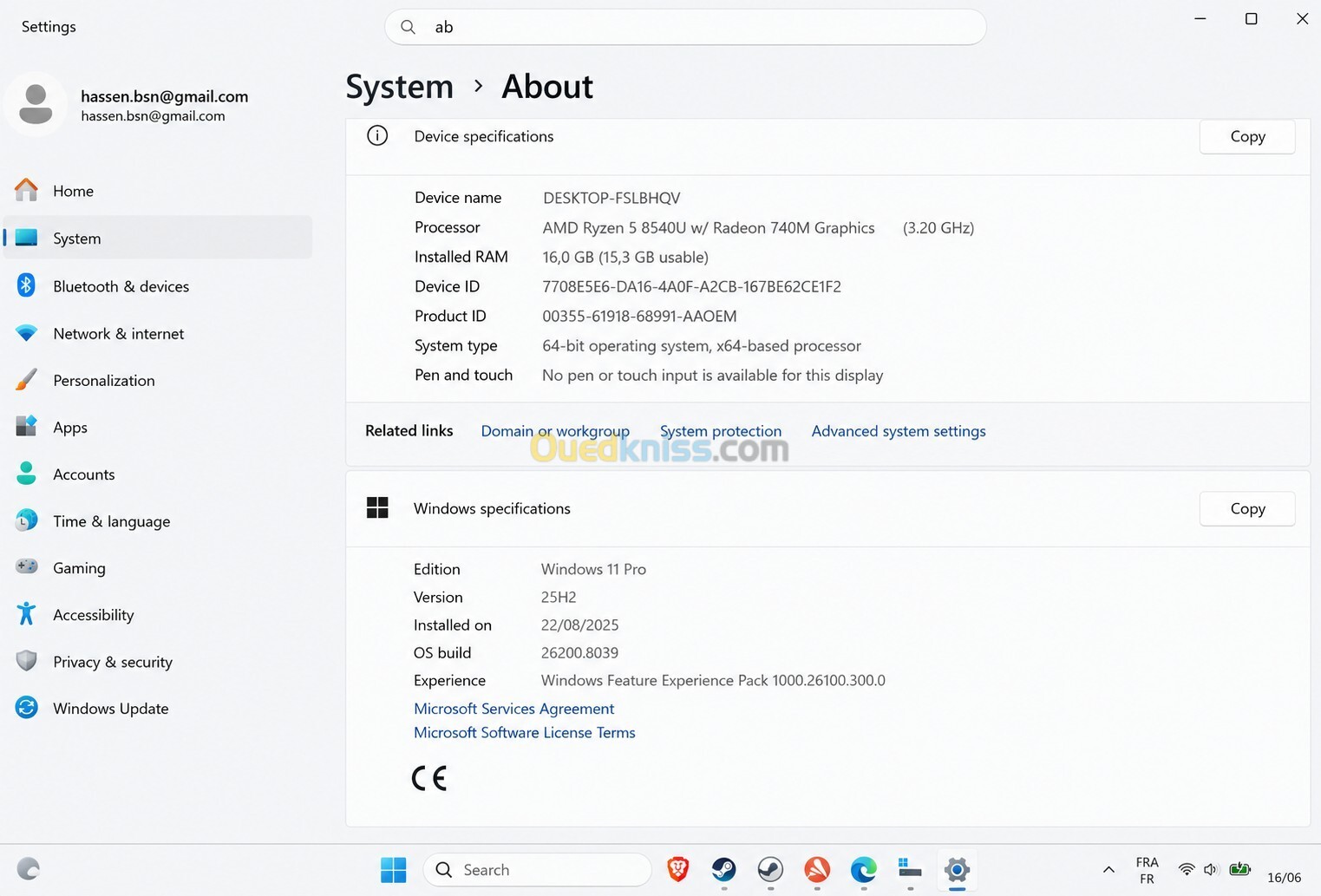Open the taskbar date showing 16/06
This screenshot has height=896, width=1321.
tap(1284, 878)
